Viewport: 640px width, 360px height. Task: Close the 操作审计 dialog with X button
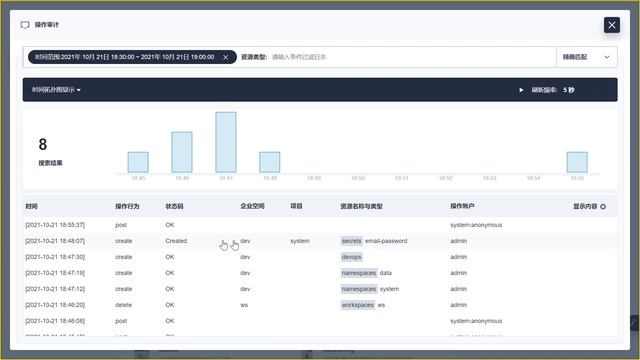pos(611,25)
